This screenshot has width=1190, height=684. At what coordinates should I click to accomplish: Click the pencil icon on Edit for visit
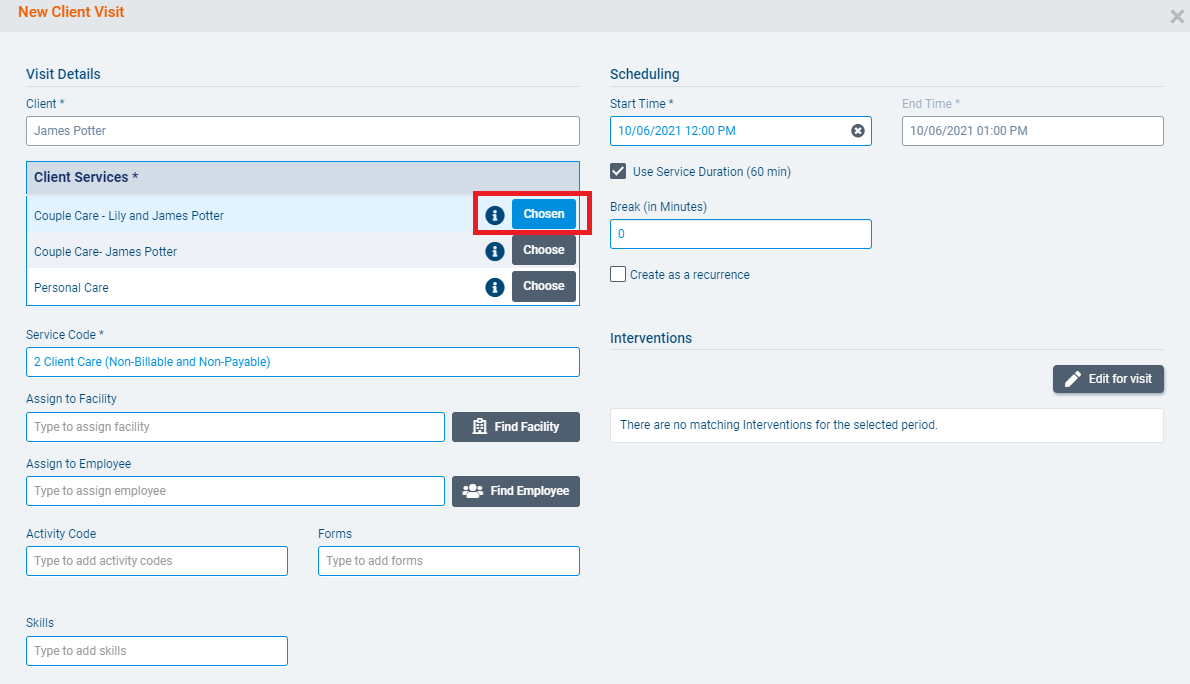tap(1072, 379)
